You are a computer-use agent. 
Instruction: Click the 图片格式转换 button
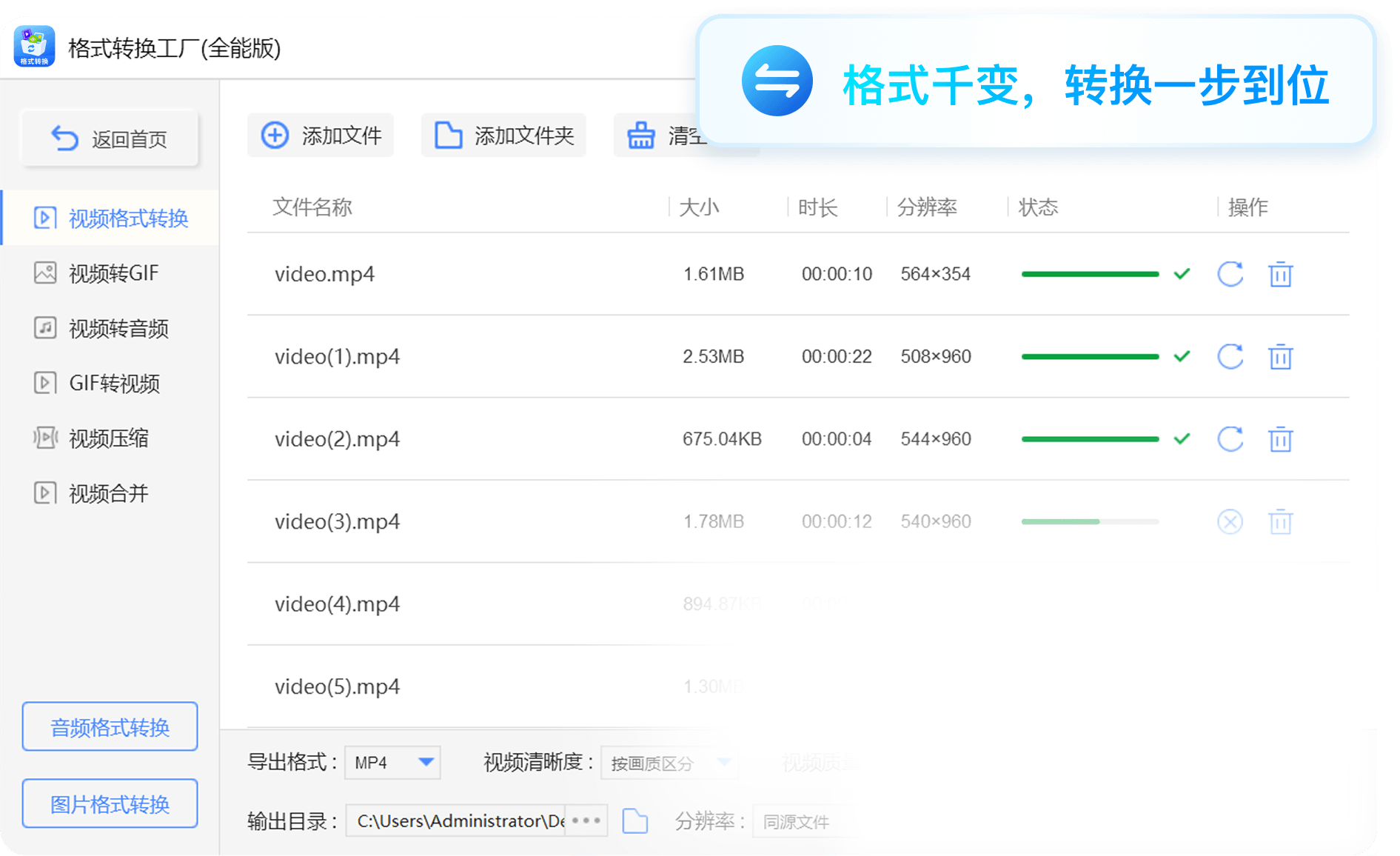click(x=110, y=803)
